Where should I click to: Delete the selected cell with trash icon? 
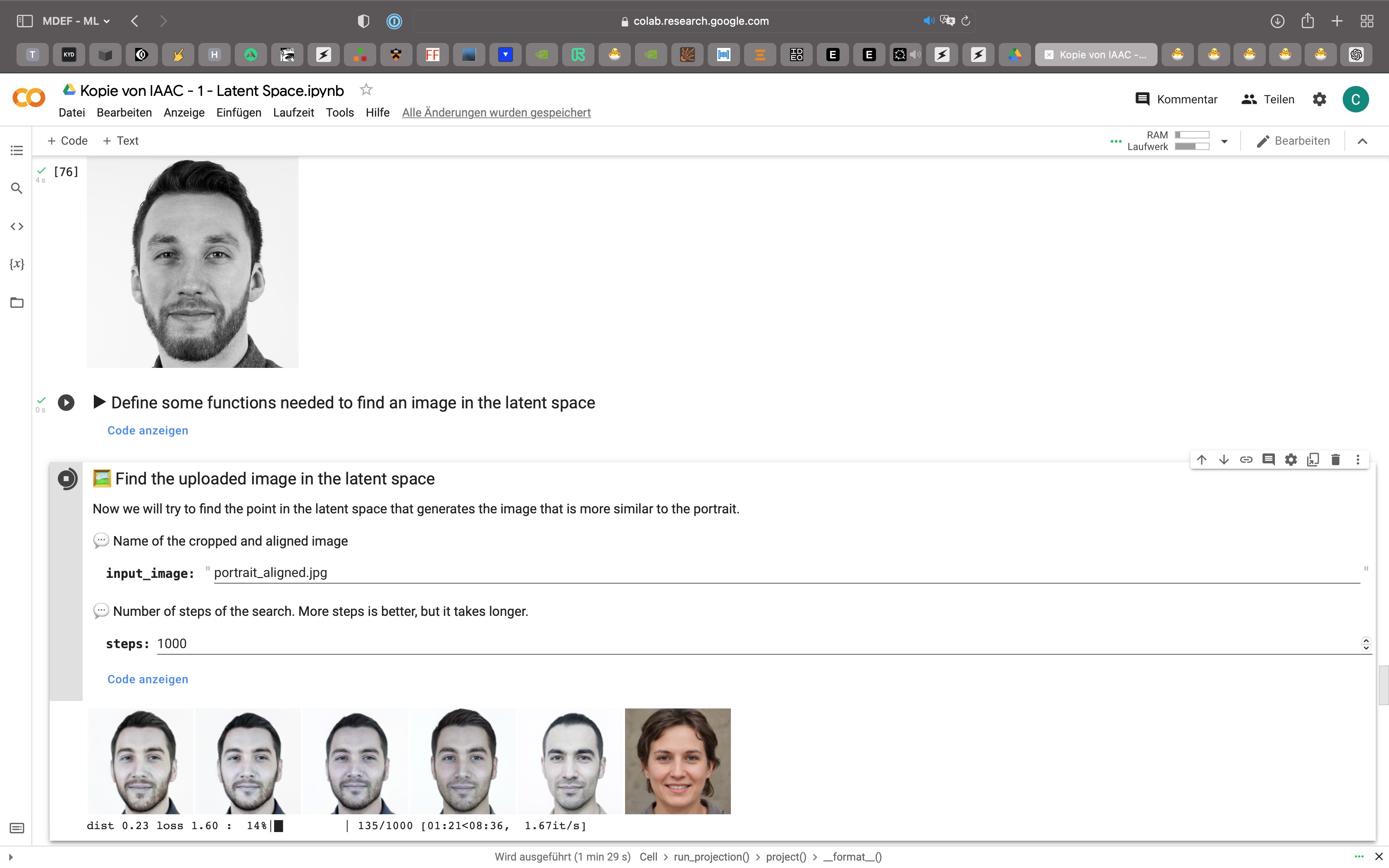tap(1335, 459)
